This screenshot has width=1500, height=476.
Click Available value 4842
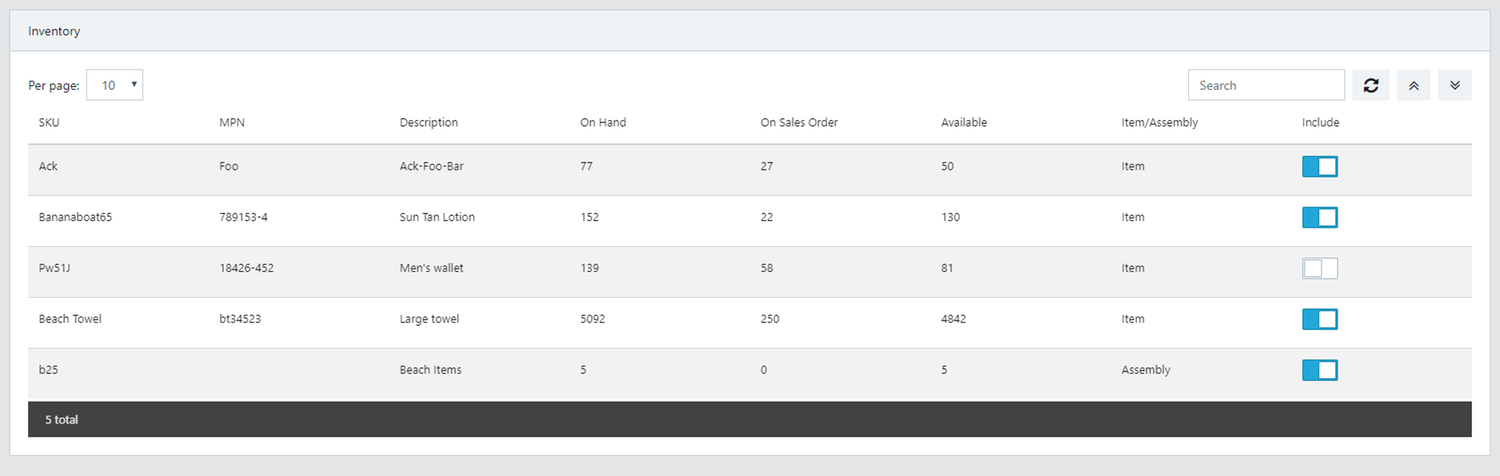(x=954, y=319)
